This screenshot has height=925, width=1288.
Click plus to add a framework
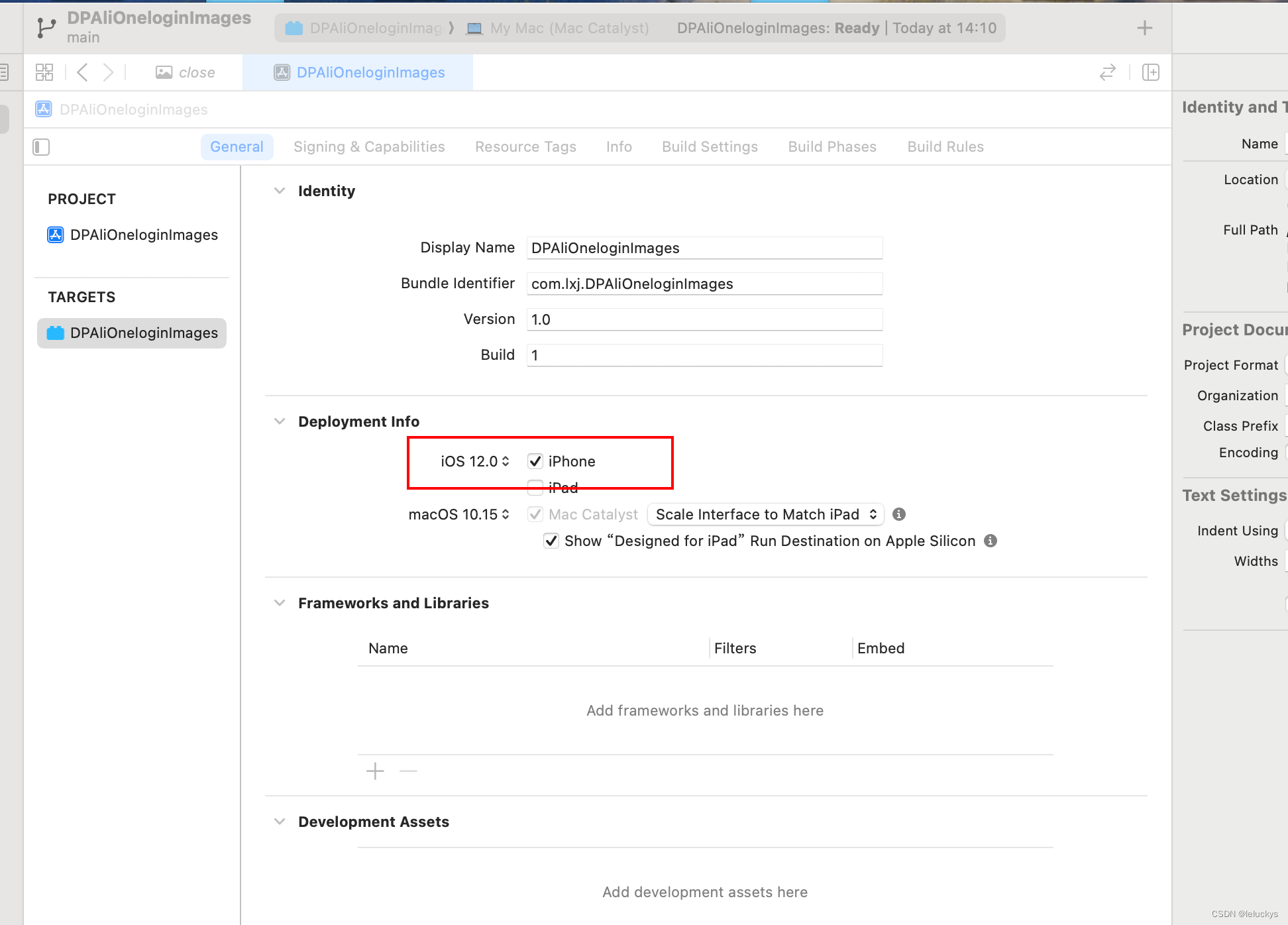375,771
